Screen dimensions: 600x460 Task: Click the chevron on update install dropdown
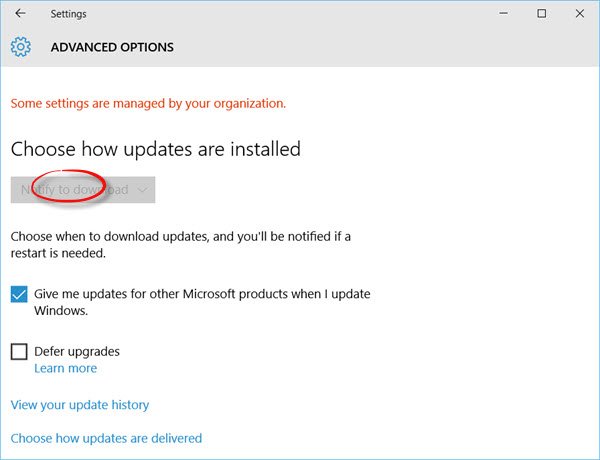pyautogui.click(x=142, y=189)
